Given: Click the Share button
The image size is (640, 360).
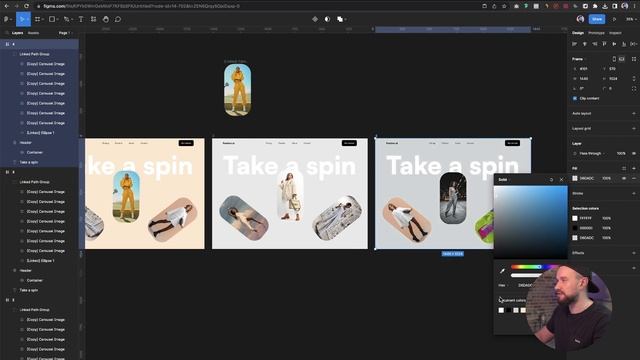Looking at the screenshot, I should click(597, 19).
